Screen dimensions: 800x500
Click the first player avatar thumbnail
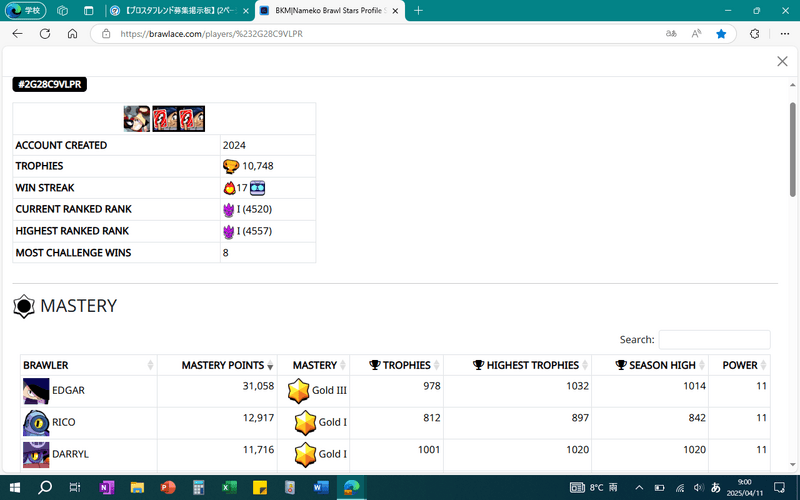coord(137,118)
